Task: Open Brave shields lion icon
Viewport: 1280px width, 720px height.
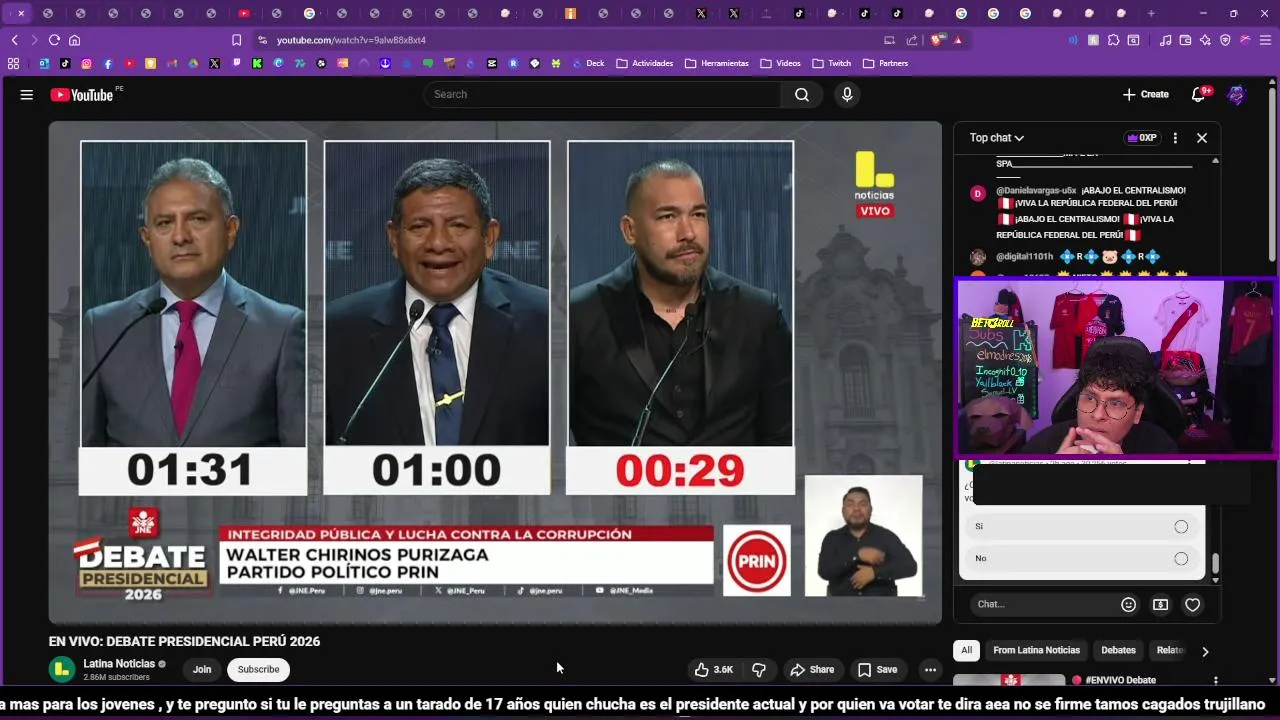Action: 937,40
